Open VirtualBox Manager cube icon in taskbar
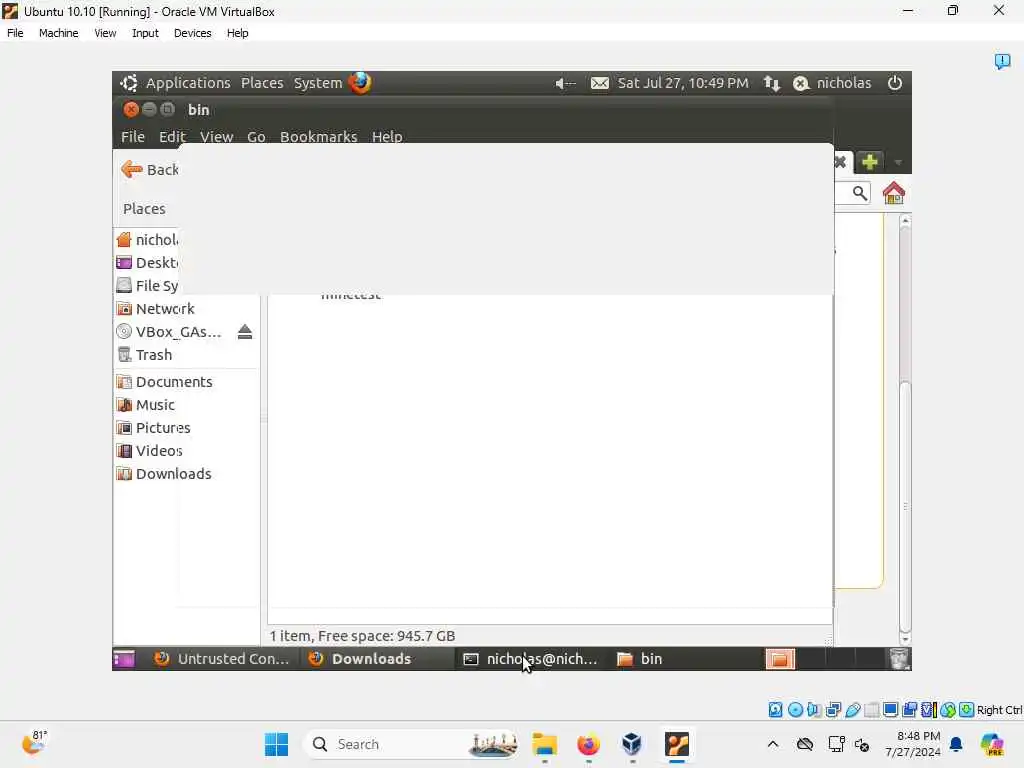The height and width of the screenshot is (768, 1024). (632, 744)
